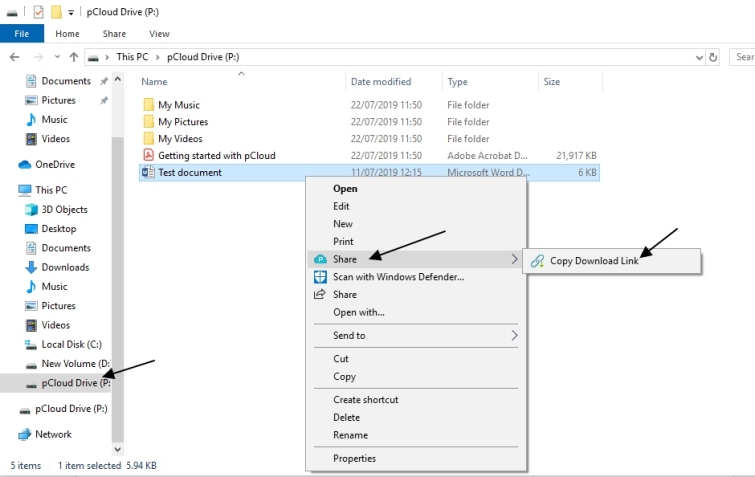Click the Windows share arrow icon
Screen dimensions: 755x477
pyautogui.click(x=320, y=294)
